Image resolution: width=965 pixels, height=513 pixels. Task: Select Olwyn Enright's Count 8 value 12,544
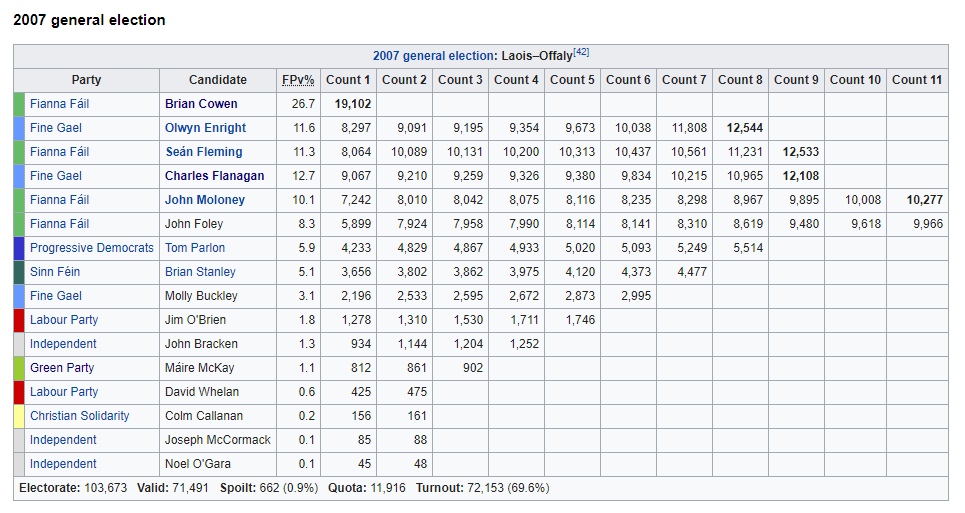[x=745, y=128]
